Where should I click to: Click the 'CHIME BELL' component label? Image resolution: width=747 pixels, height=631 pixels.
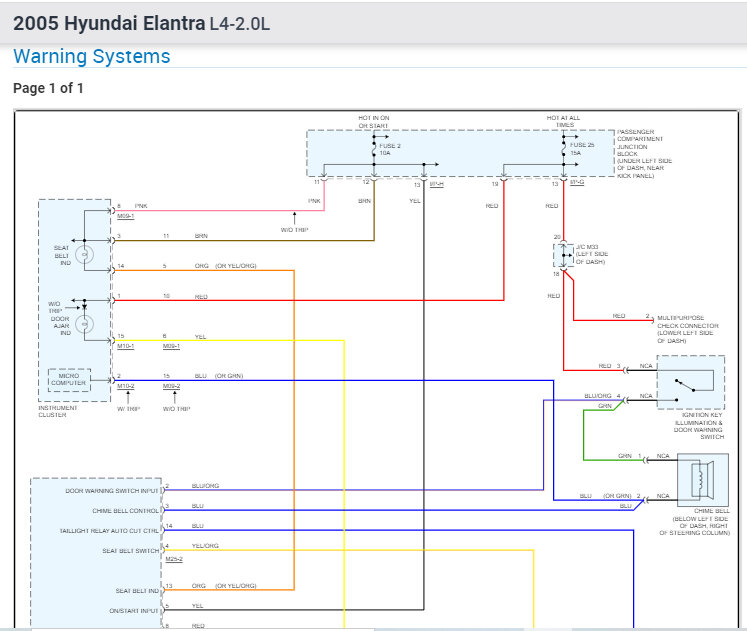712,511
